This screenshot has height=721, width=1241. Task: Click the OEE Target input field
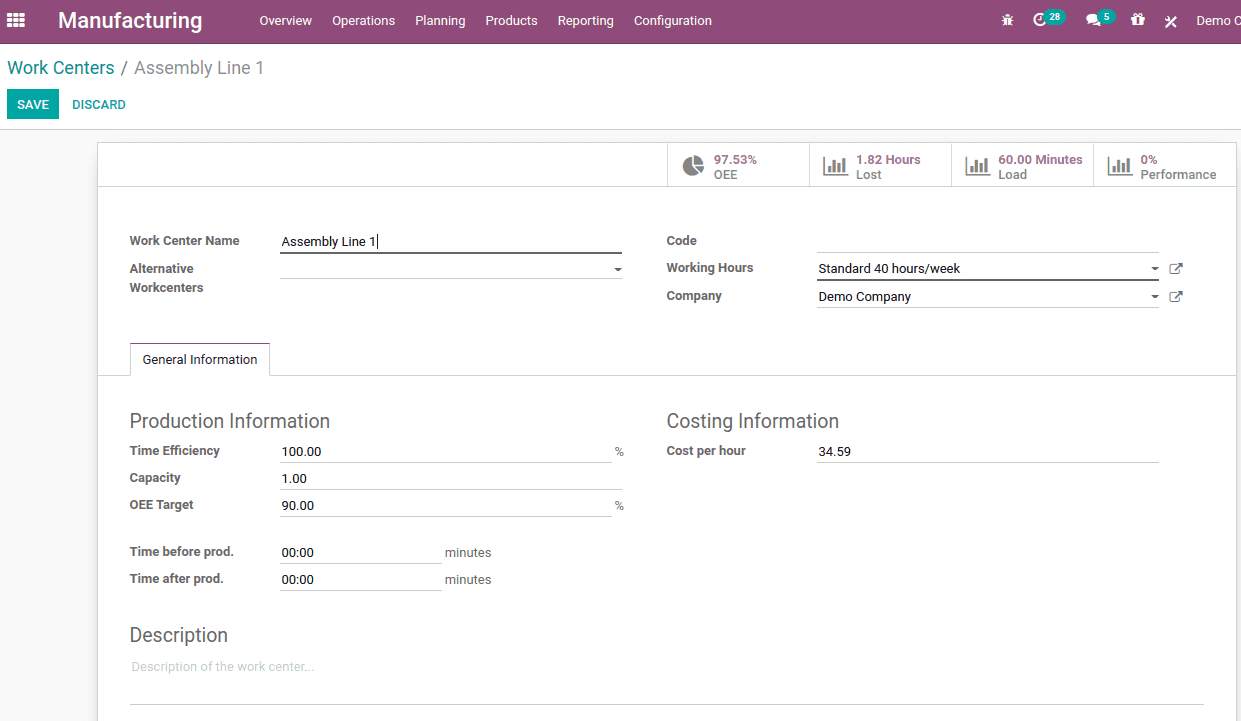point(446,506)
